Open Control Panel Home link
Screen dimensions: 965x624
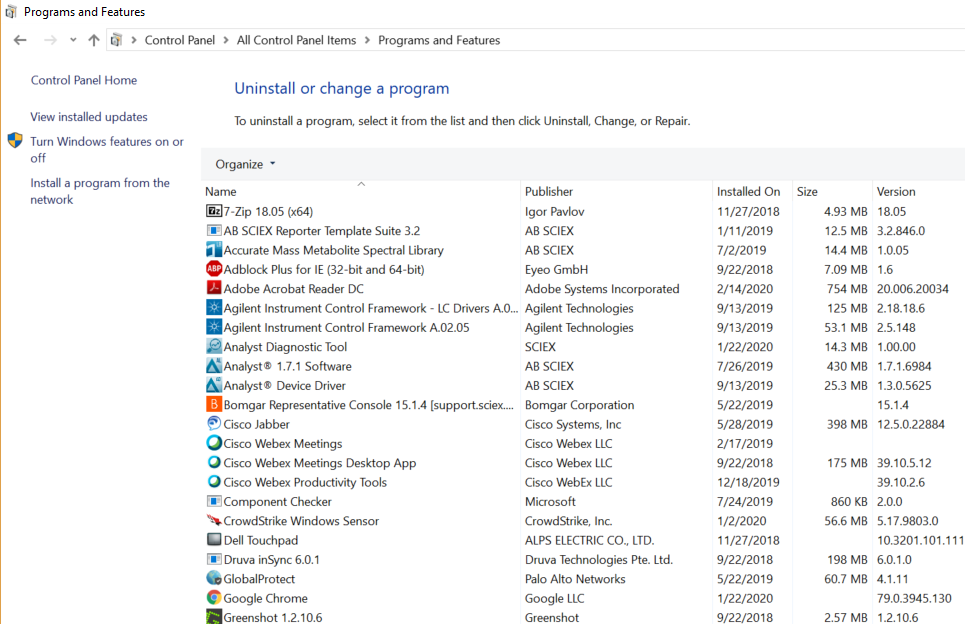point(84,80)
